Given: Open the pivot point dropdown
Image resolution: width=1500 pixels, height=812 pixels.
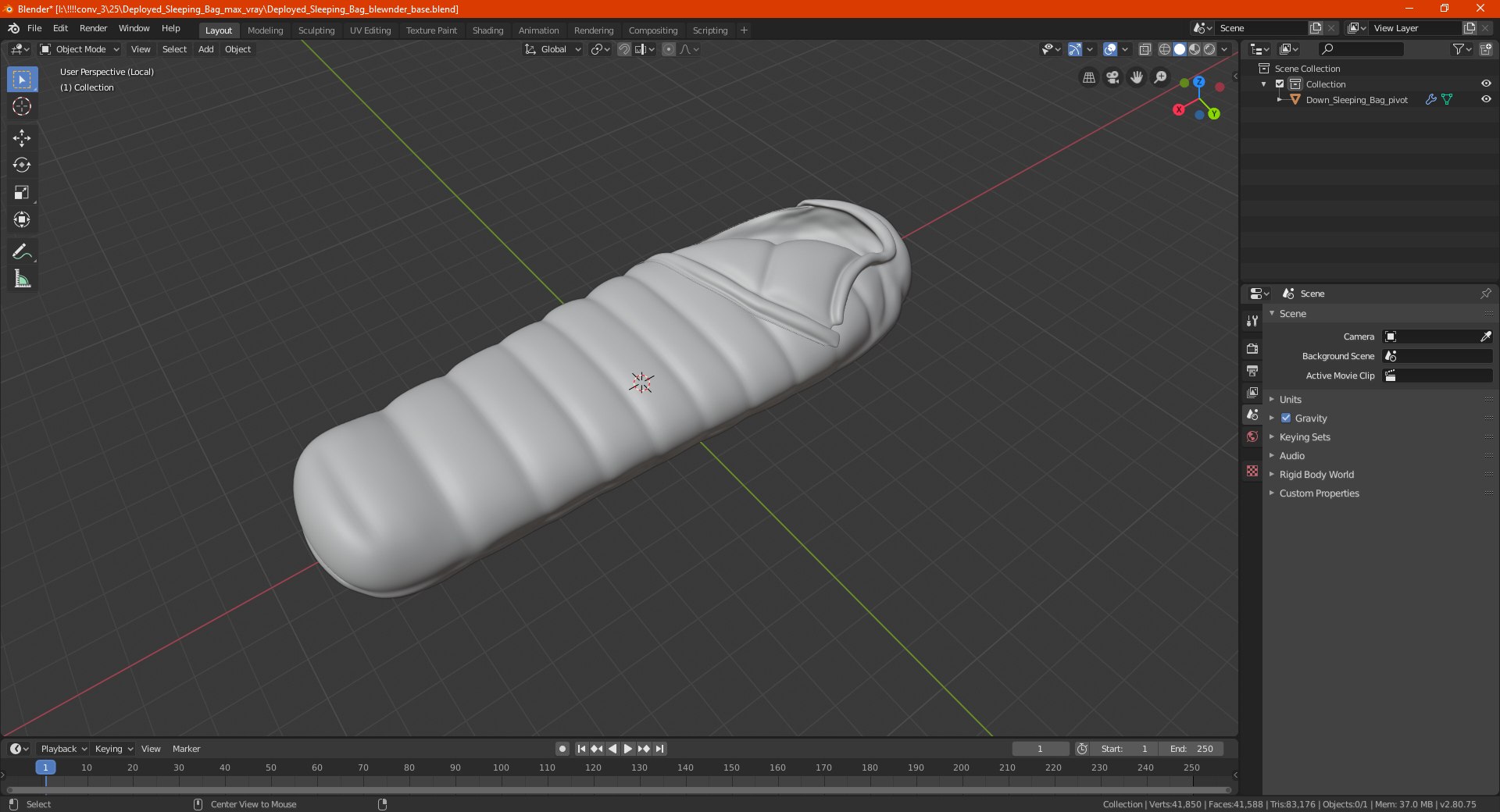Looking at the screenshot, I should pyautogui.click(x=600, y=49).
